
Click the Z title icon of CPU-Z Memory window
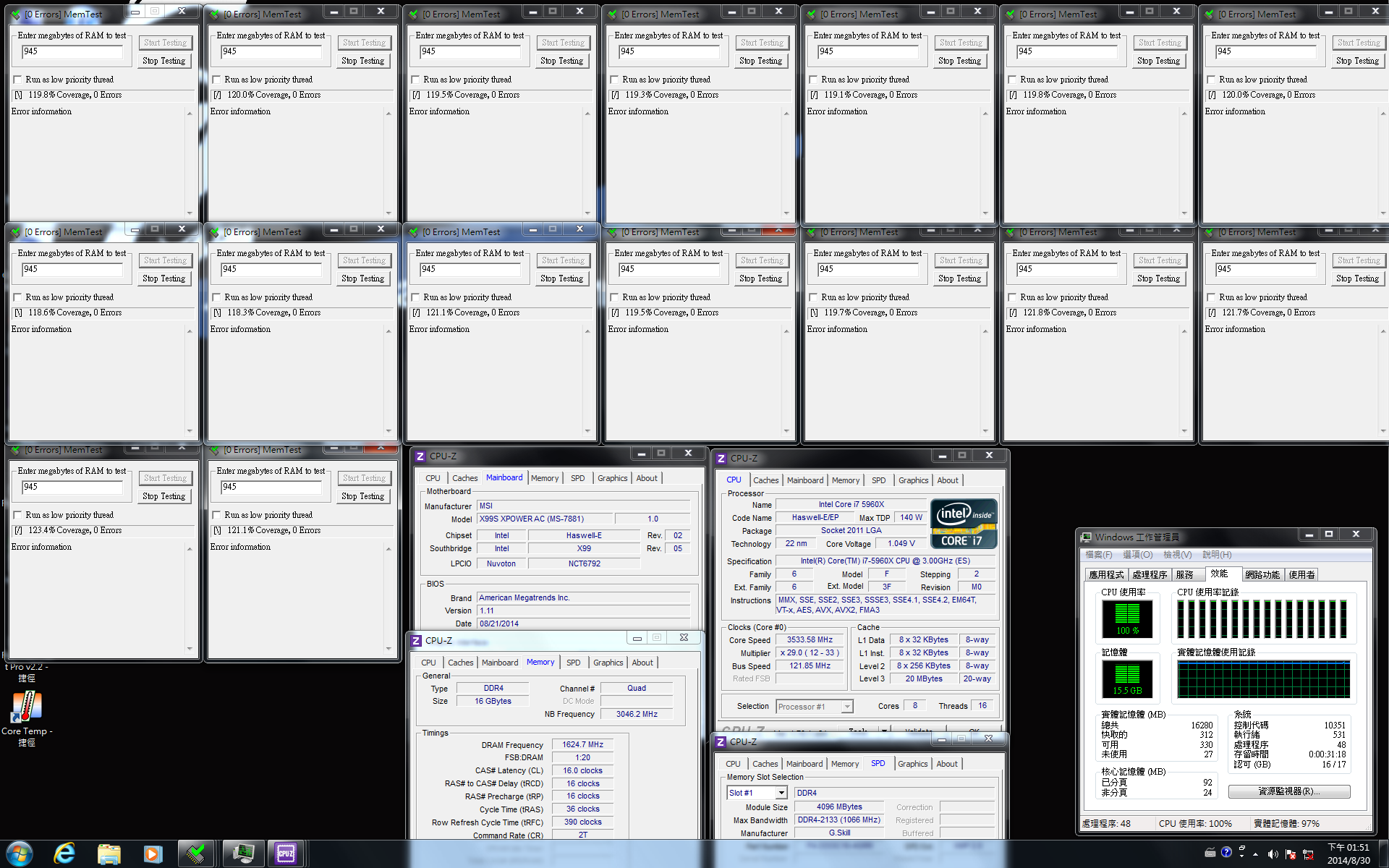click(416, 641)
